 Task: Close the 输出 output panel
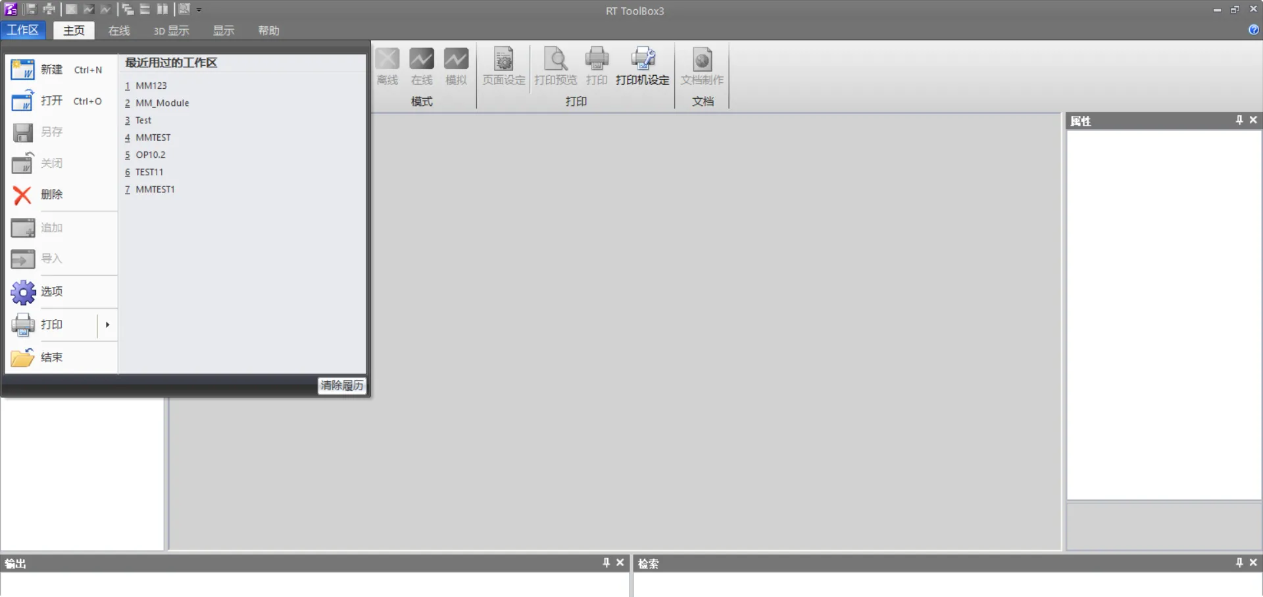[620, 563]
